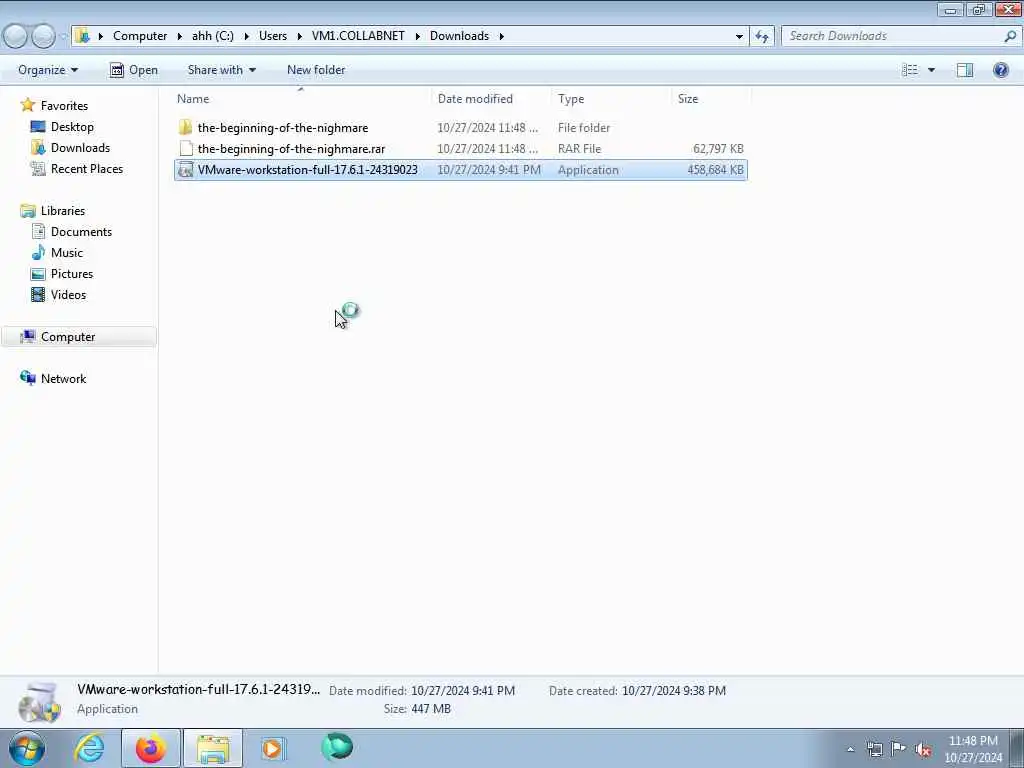This screenshot has width=1024, height=768.
Task: Click the Desktop icon in Favorites
Action: [x=38, y=127]
